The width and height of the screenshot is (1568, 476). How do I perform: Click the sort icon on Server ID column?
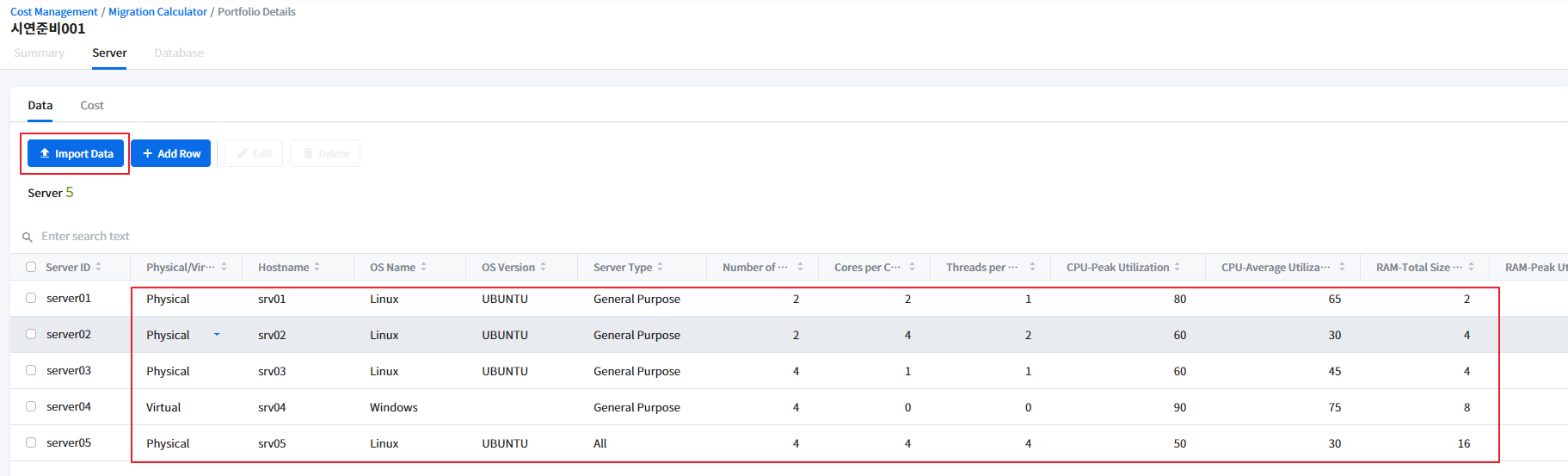coord(99,267)
